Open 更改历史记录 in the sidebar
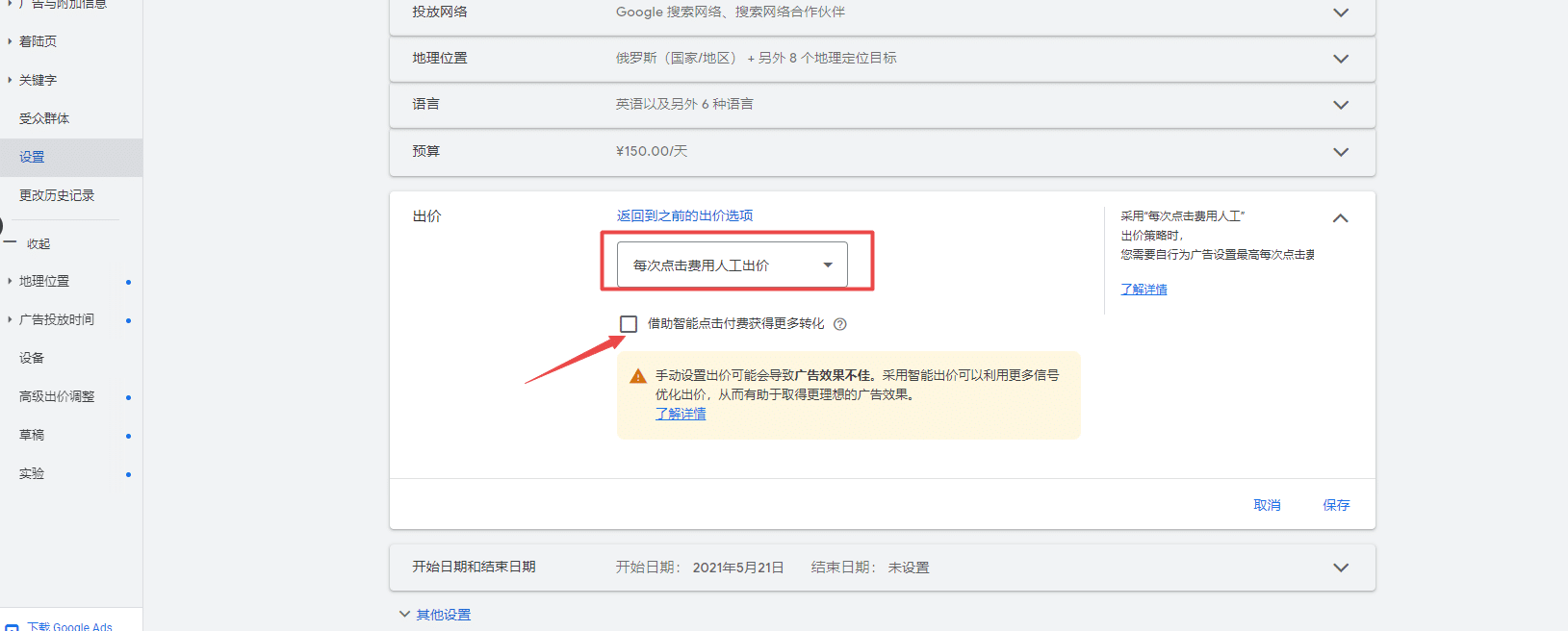This screenshot has height=631, width=1568. click(57, 195)
